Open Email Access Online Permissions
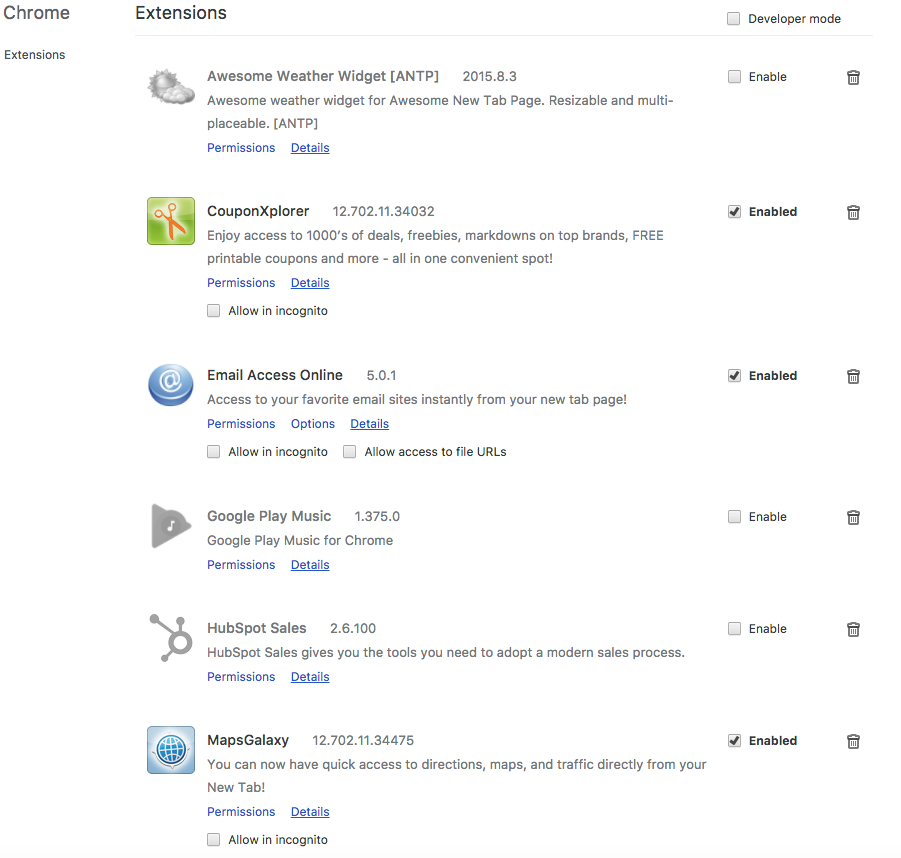This screenshot has height=858, width=901. [241, 424]
